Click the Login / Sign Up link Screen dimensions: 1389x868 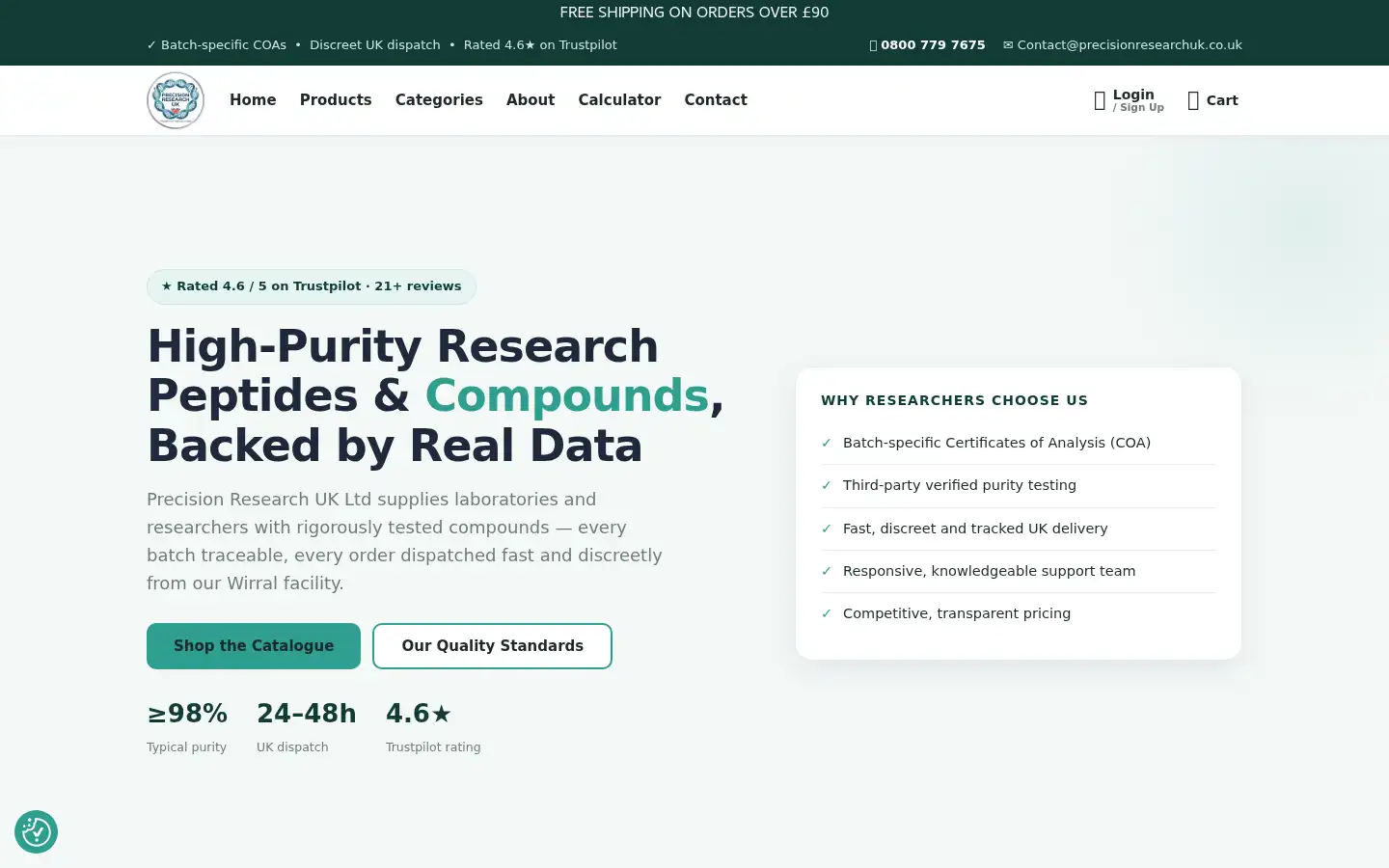(1138, 100)
